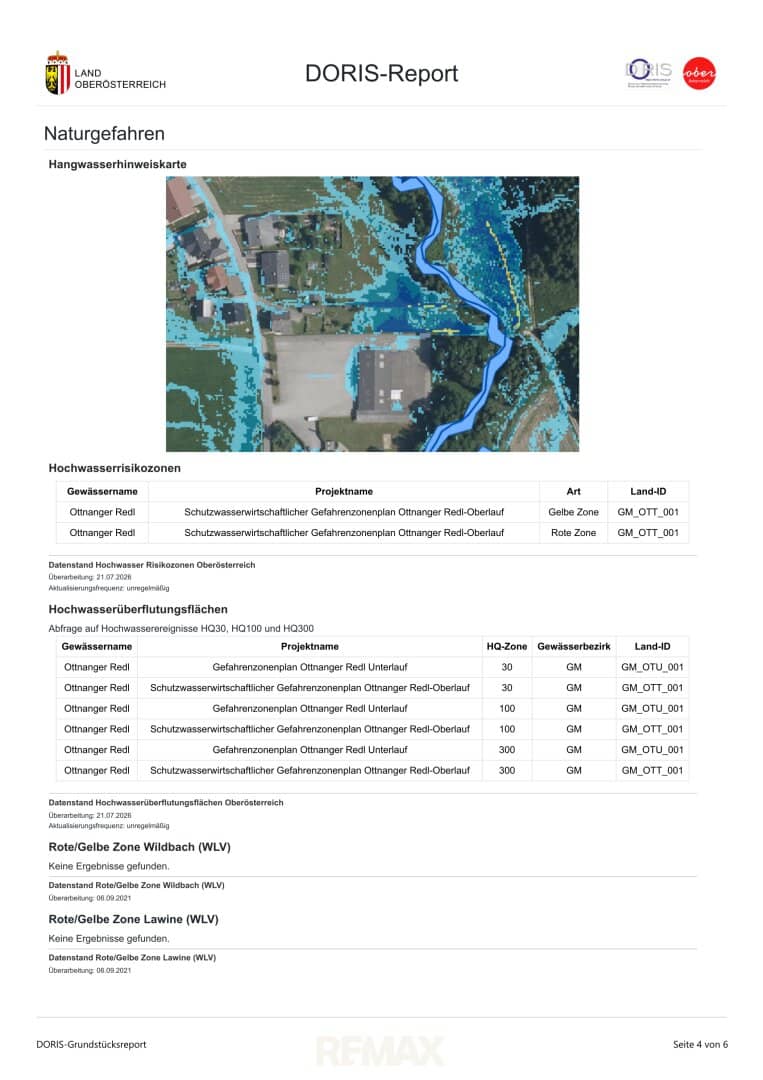
Task: Open the Hangwasserhinweiskarte aerial map image
Action: (x=373, y=314)
